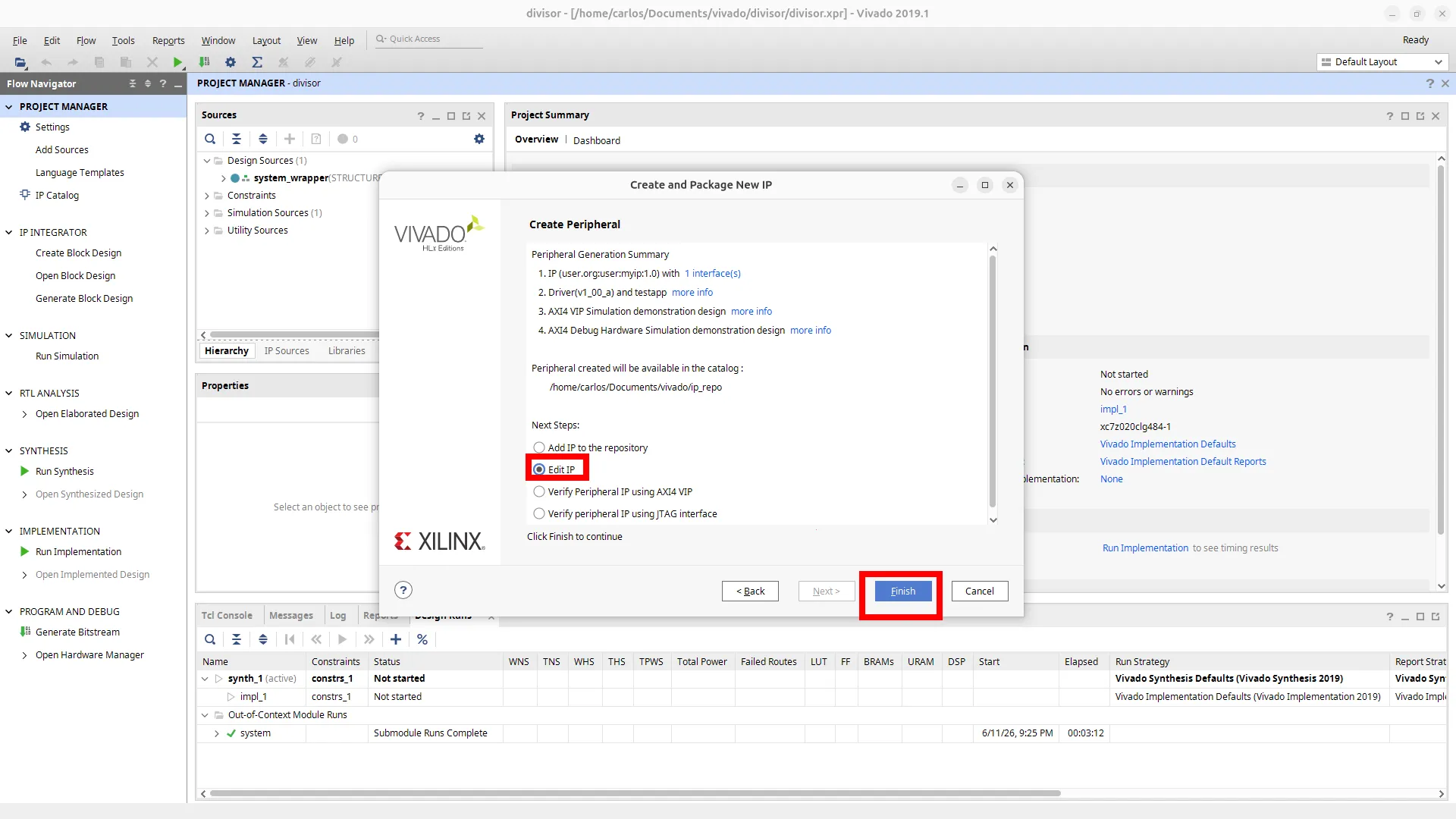Switch to the IP Sources tab
1456x819 pixels.
[x=287, y=350]
